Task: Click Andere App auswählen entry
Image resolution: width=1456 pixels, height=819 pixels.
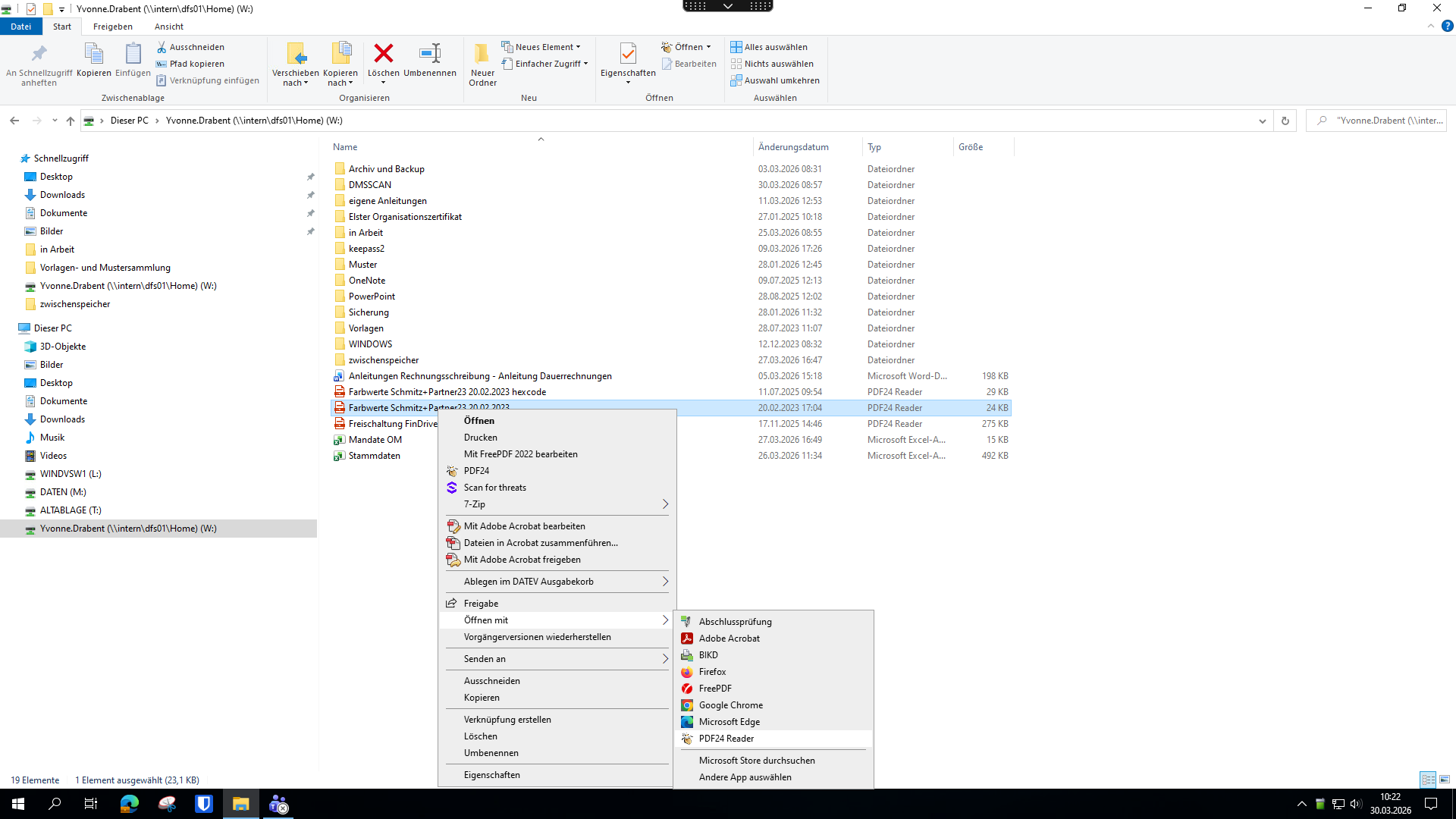Action: [x=745, y=777]
